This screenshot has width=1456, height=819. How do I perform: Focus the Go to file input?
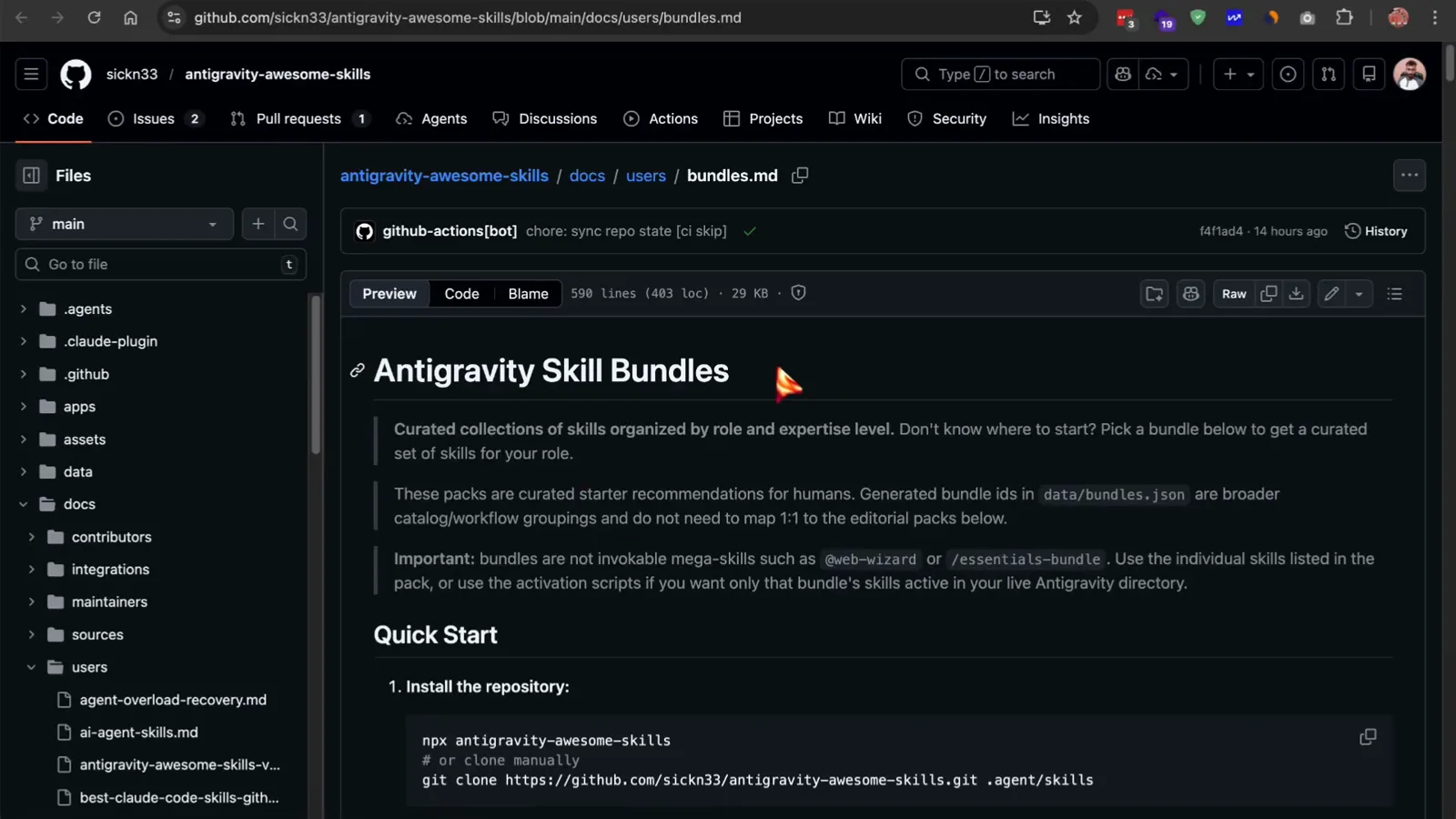point(161,264)
